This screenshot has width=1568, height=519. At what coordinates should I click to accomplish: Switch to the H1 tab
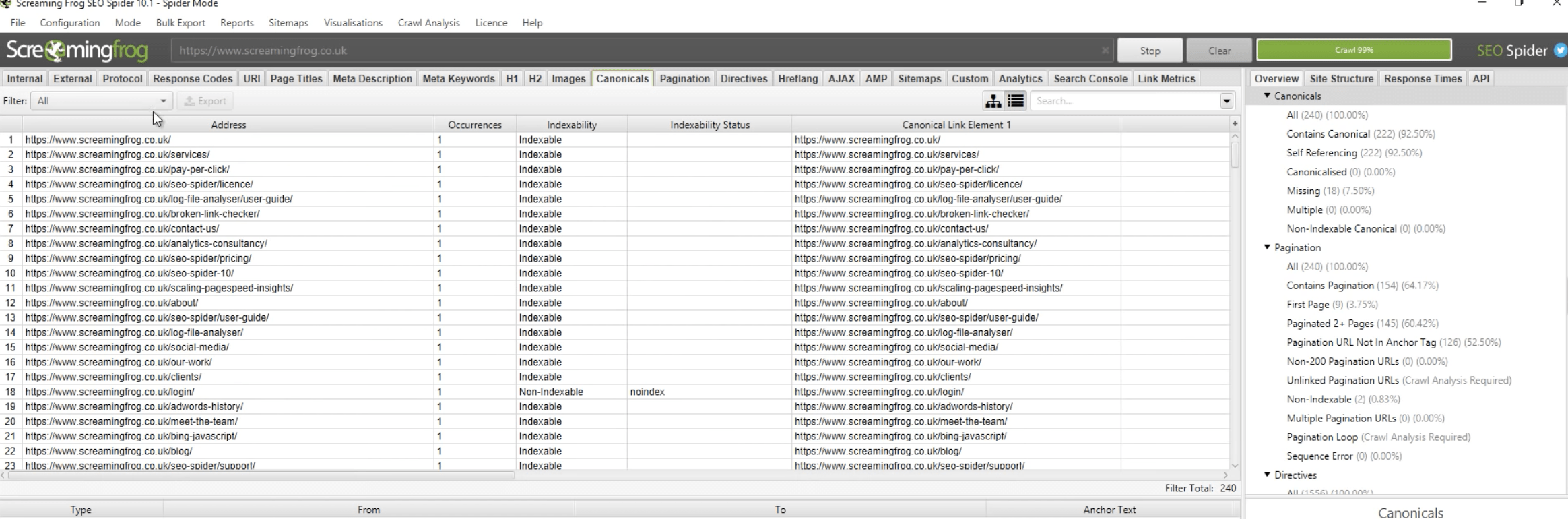pos(512,78)
